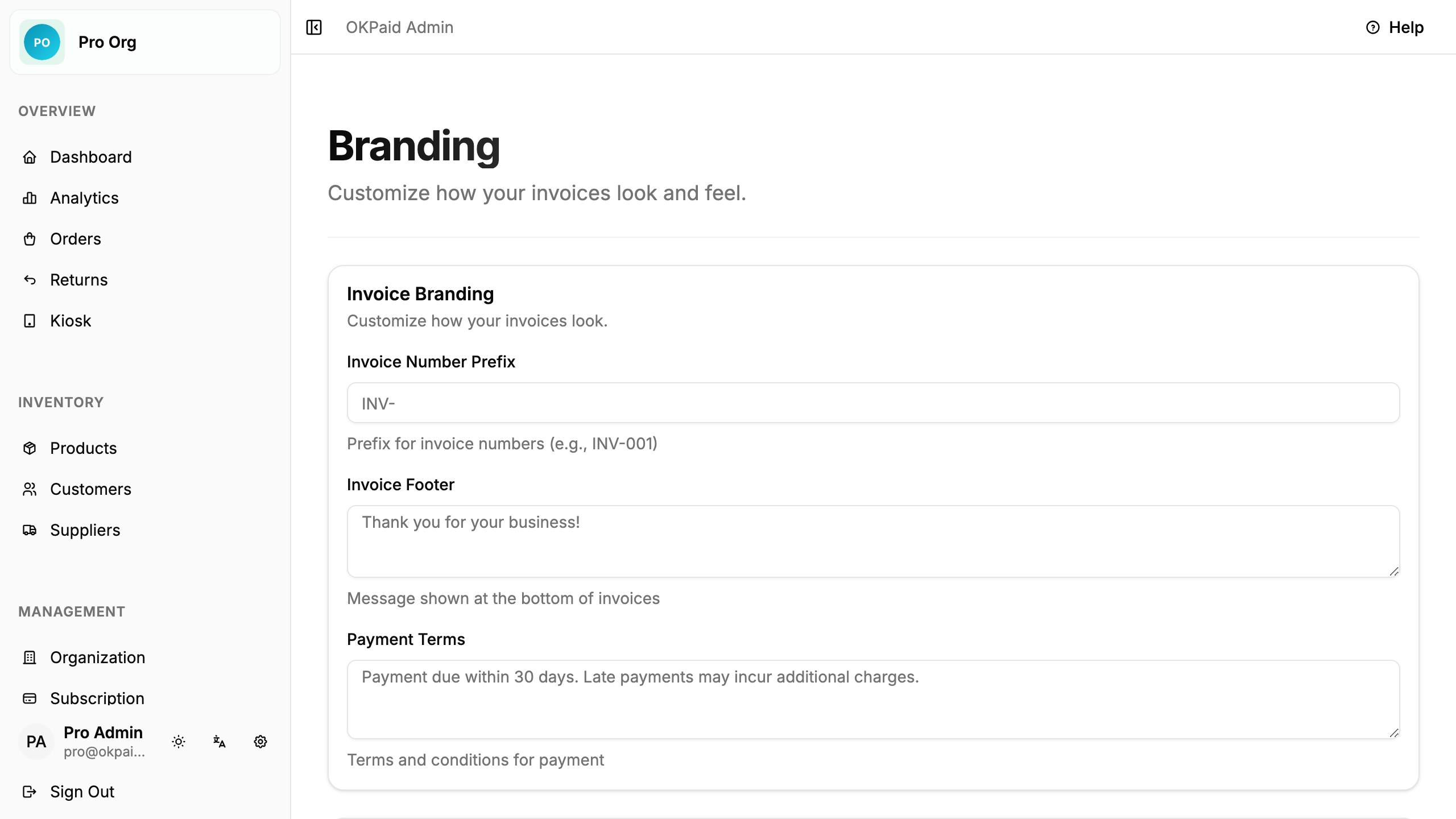Click the Returns arrow icon
The height and width of the screenshot is (819, 1456).
(30, 280)
